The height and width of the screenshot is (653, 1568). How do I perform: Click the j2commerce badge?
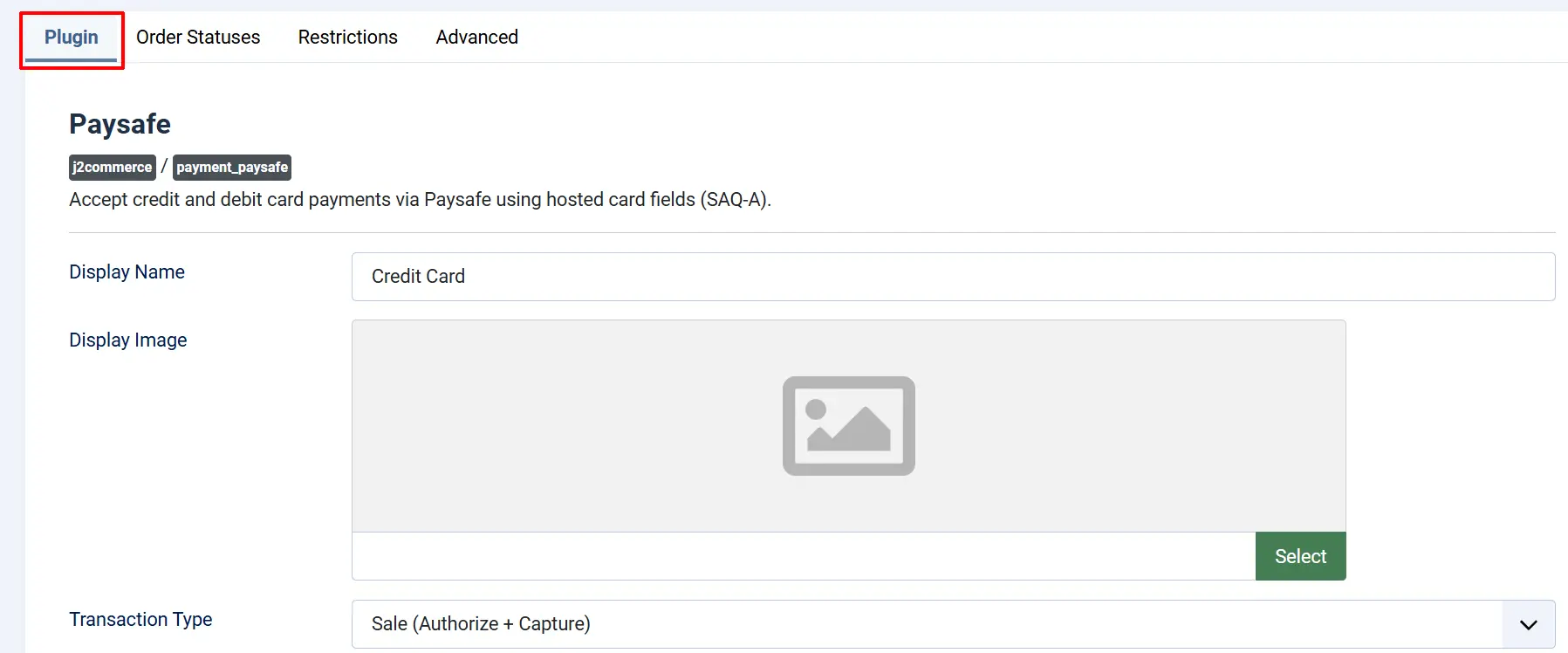[113, 167]
